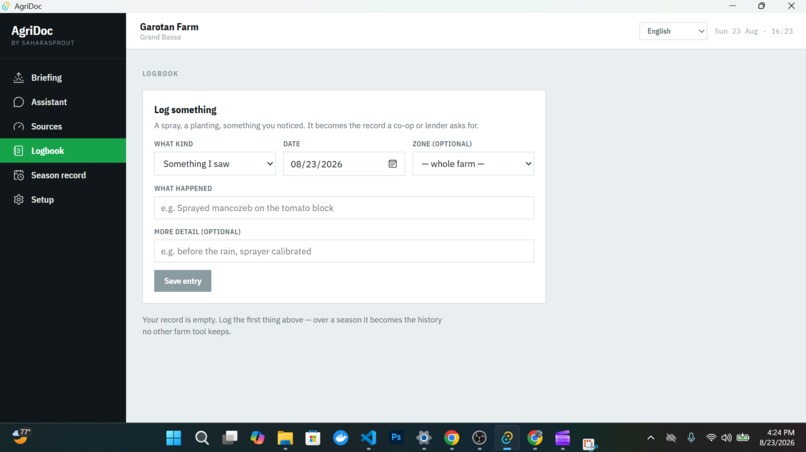Click the Briefing sunrise icon
This screenshot has width=806, height=452.
pyautogui.click(x=19, y=78)
